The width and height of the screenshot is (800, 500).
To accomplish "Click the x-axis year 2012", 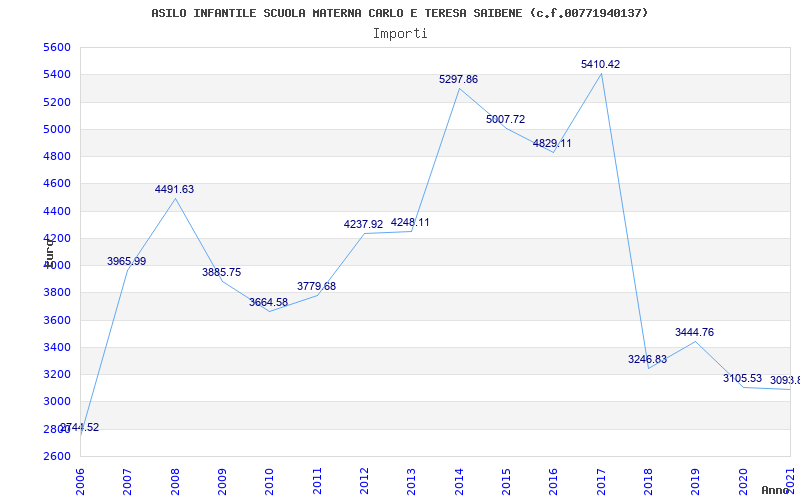I will 364,481.
